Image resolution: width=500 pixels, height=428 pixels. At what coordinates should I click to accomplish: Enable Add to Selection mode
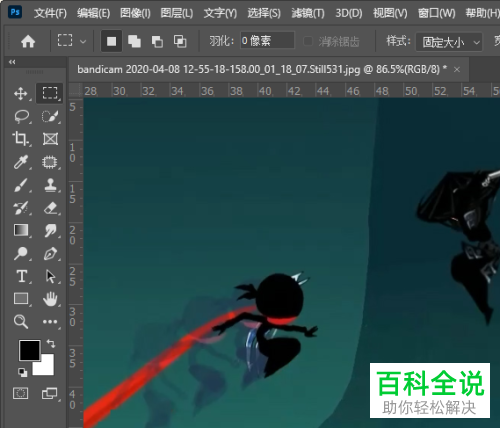pos(134,41)
